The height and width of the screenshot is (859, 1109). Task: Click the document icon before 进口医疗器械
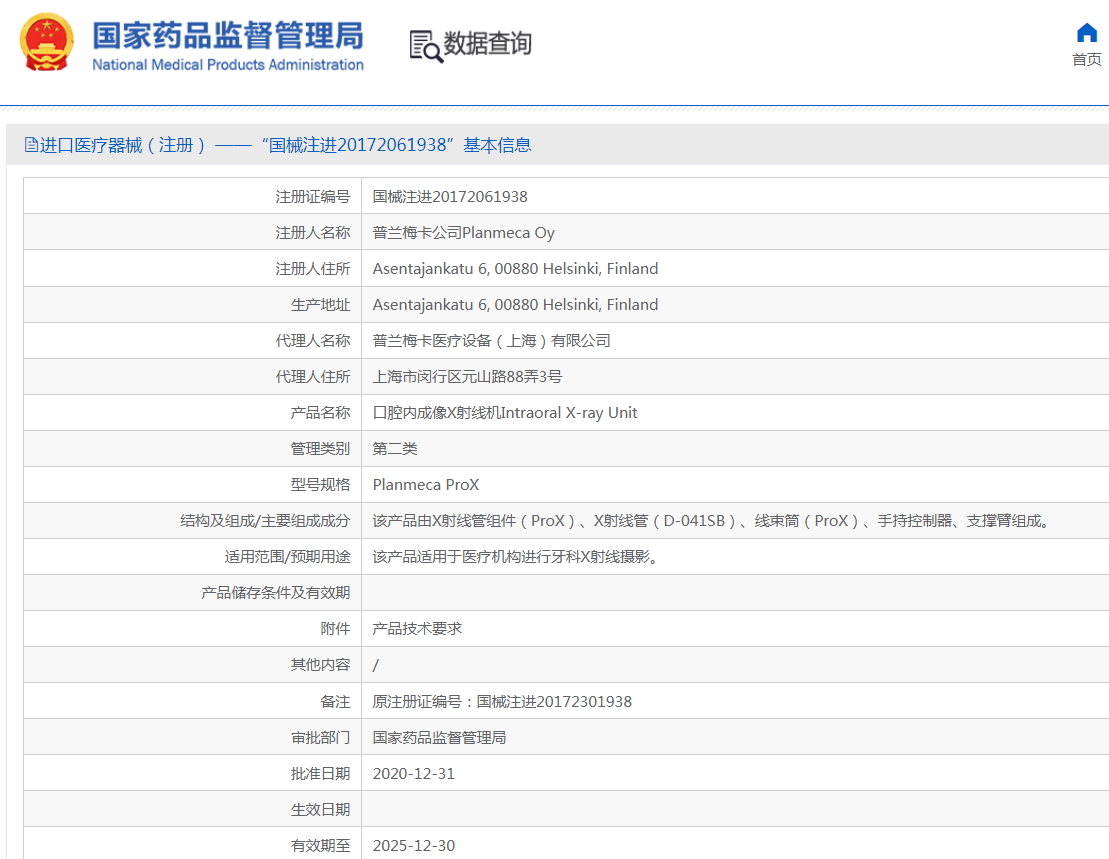[x=31, y=145]
